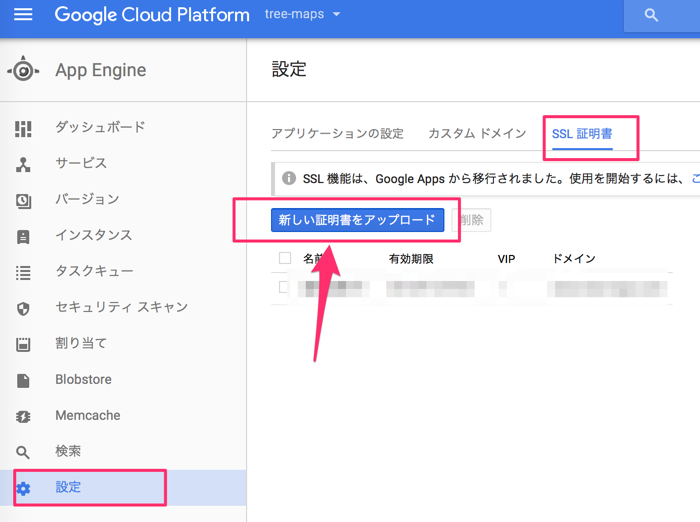Click the 削除 delete button
The image size is (700, 522).
point(471,220)
